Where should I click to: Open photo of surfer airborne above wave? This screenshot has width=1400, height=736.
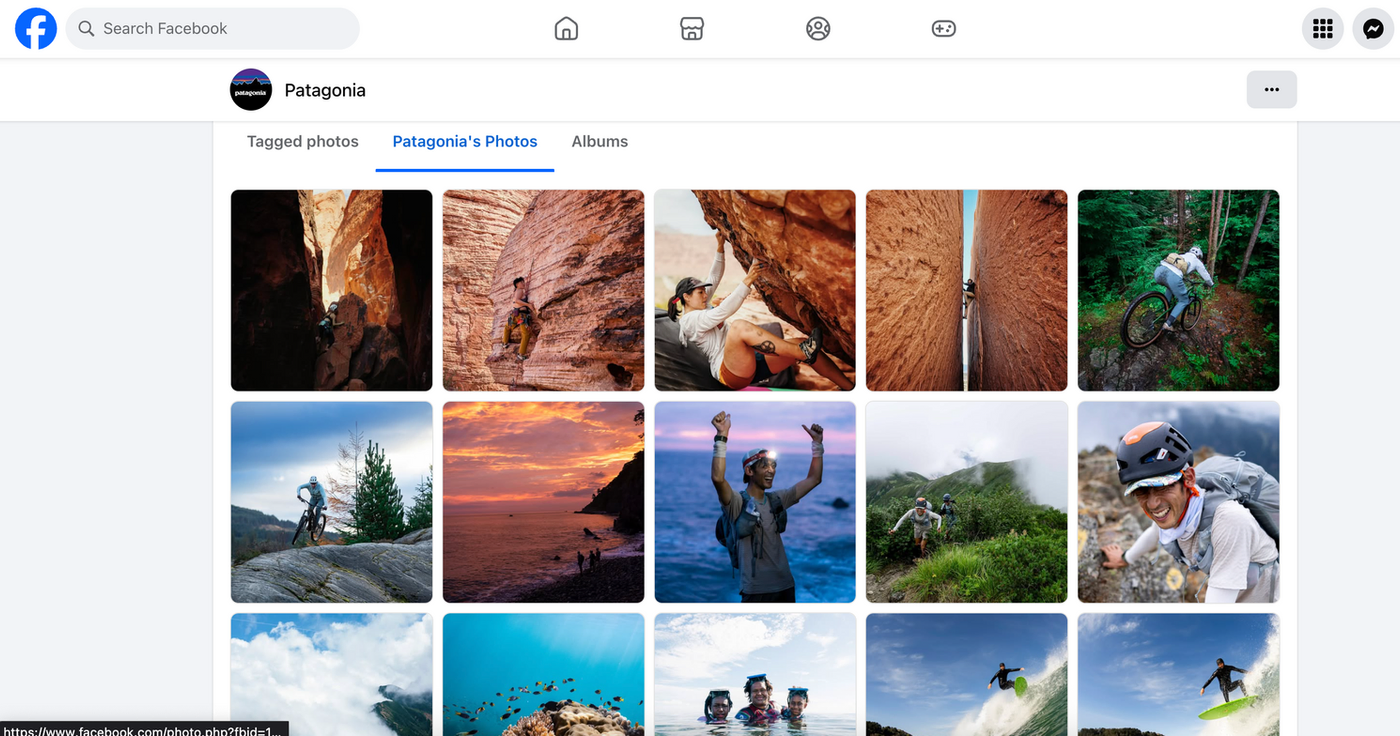tap(967, 675)
